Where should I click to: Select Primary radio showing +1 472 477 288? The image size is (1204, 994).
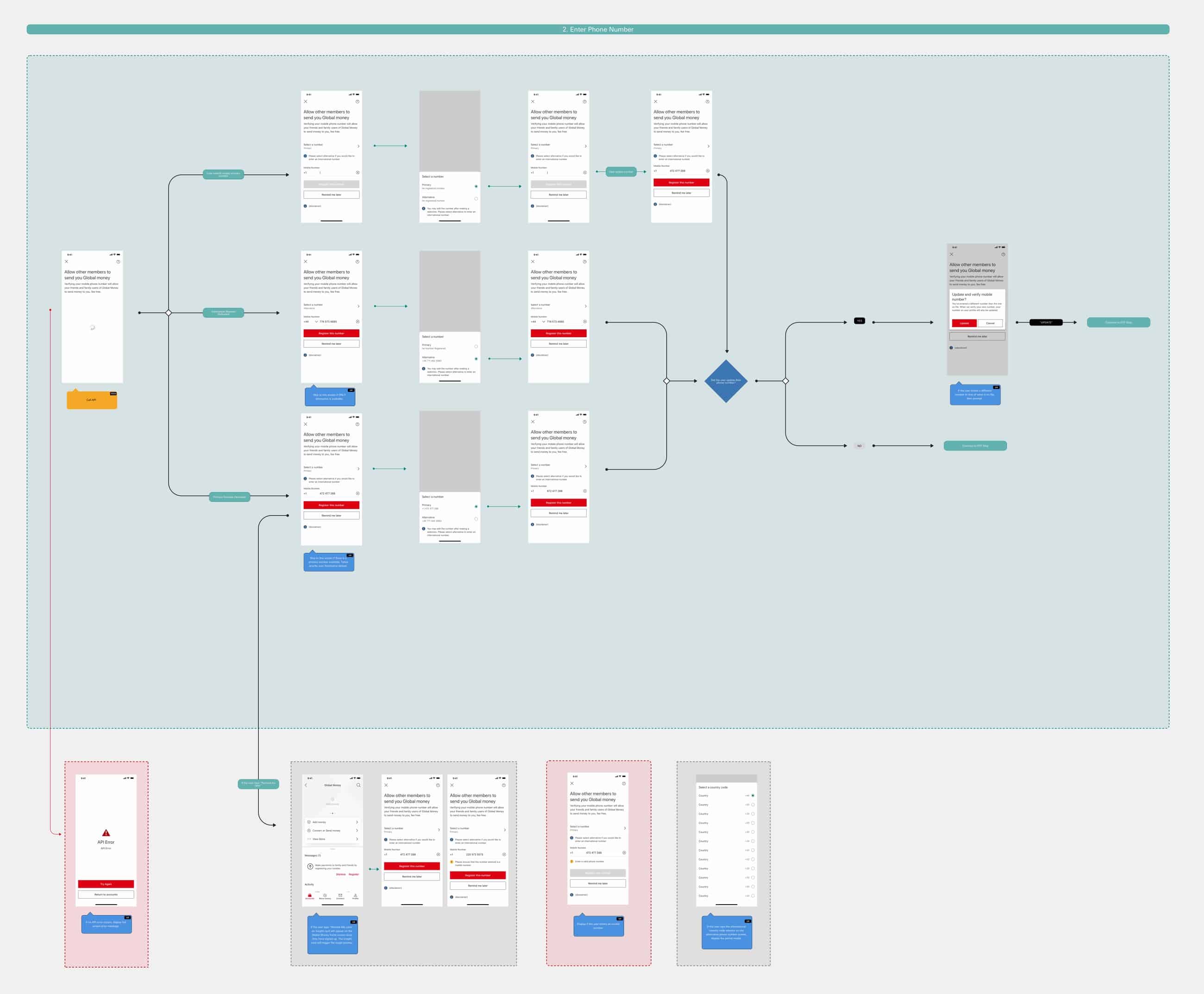click(476, 507)
